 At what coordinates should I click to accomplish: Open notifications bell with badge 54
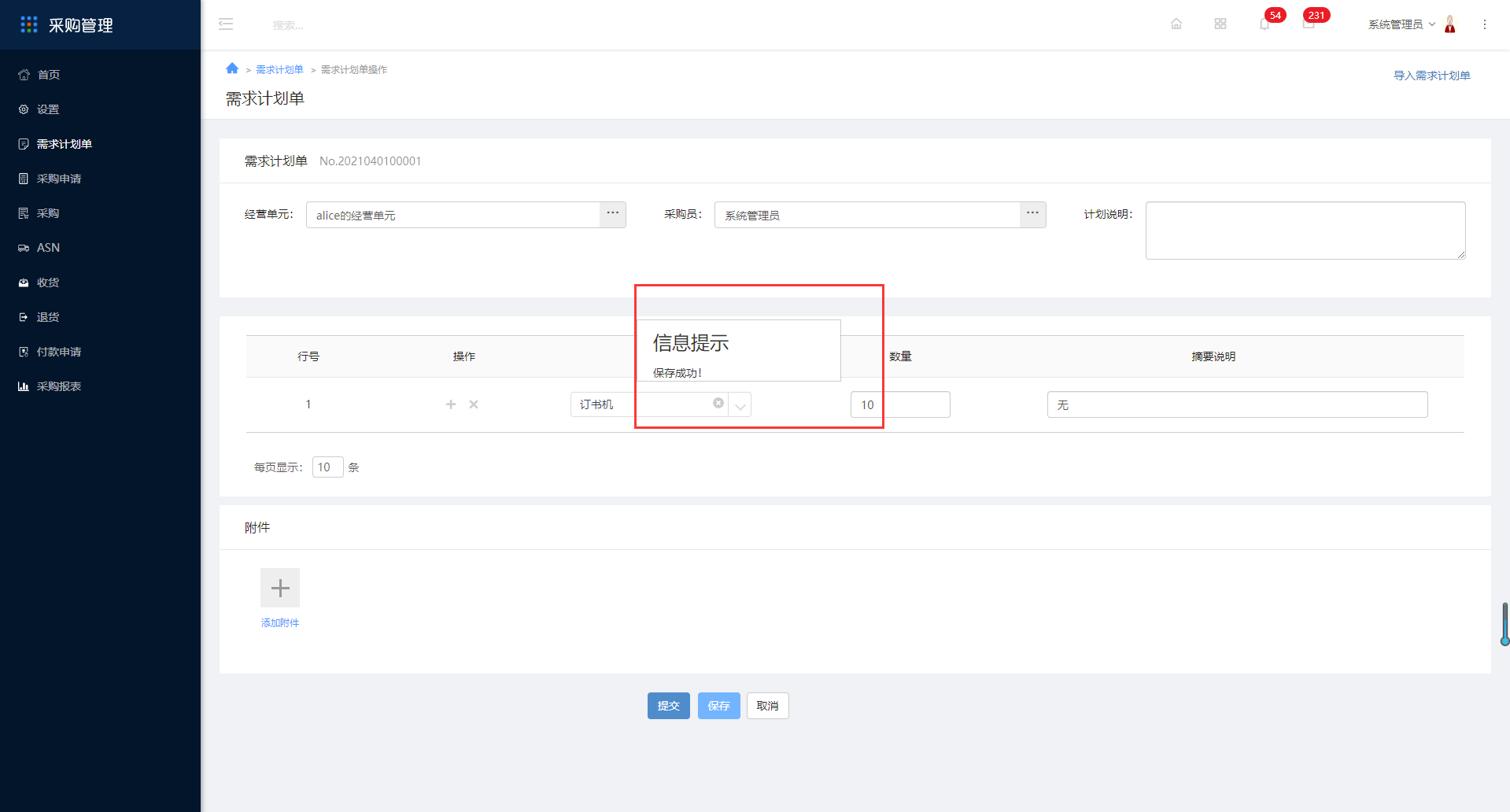click(x=1264, y=24)
